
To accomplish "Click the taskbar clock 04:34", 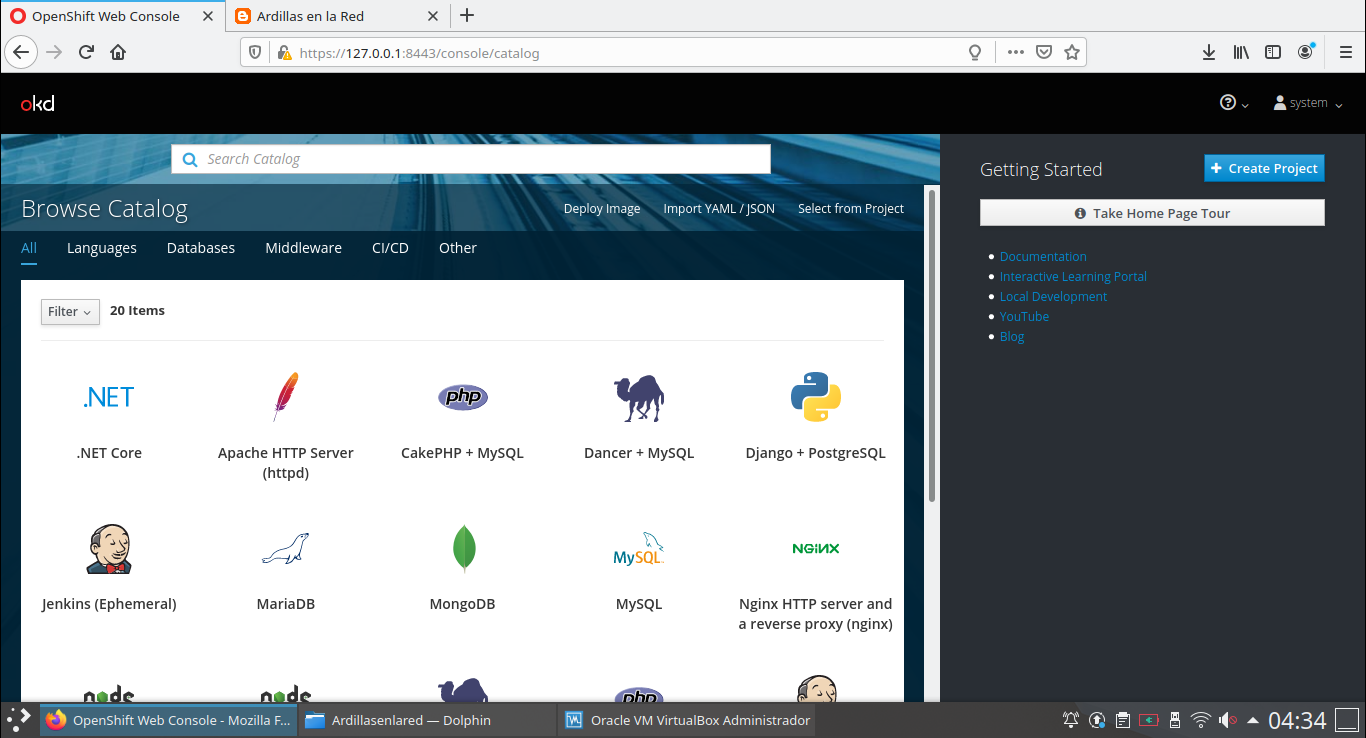I will coord(1297,720).
